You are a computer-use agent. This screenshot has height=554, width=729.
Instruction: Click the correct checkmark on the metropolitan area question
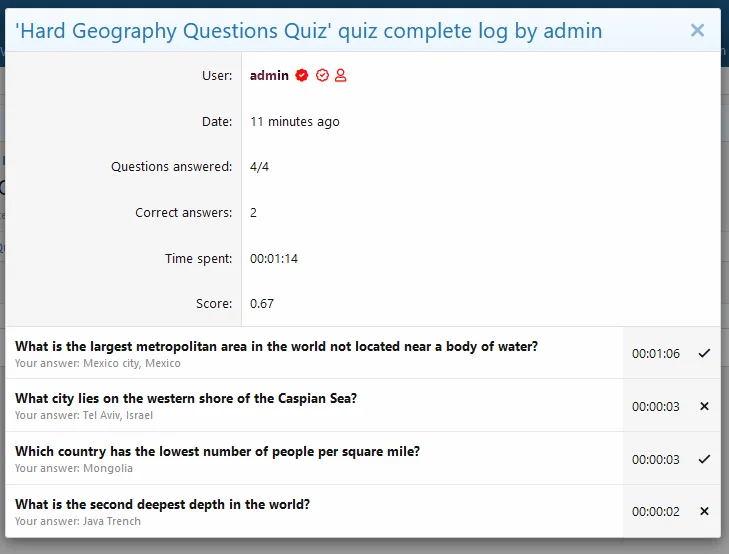click(704, 353)
